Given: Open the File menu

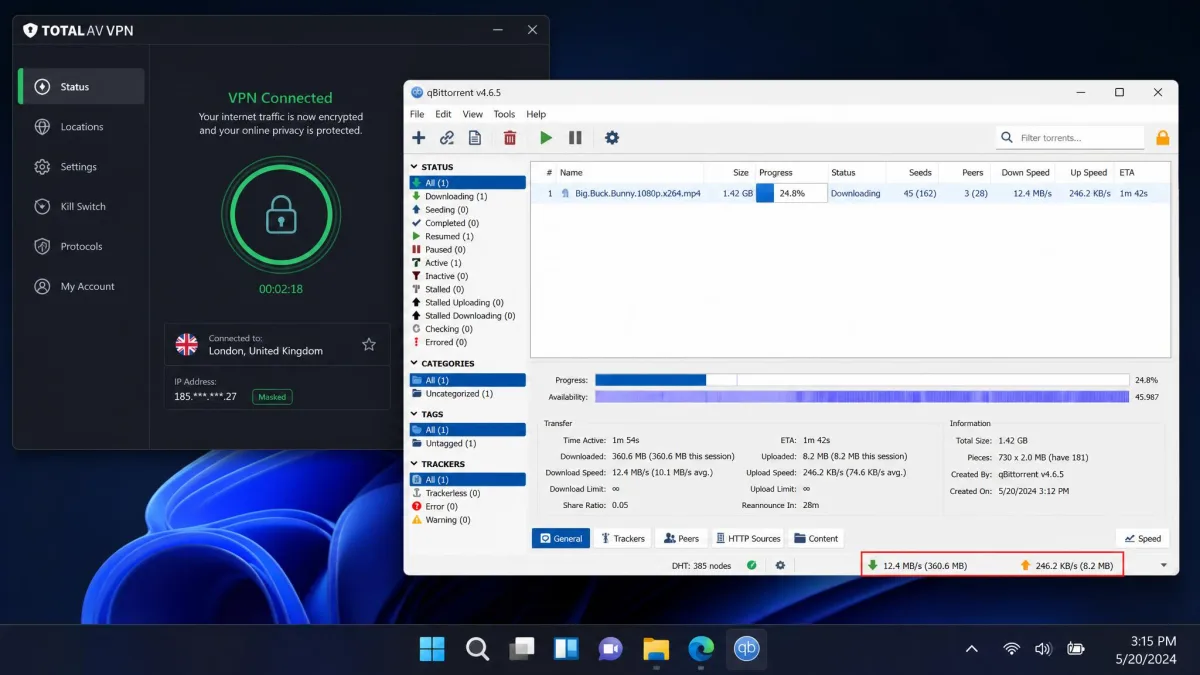Looking at the screenshot, I should 417,114.
